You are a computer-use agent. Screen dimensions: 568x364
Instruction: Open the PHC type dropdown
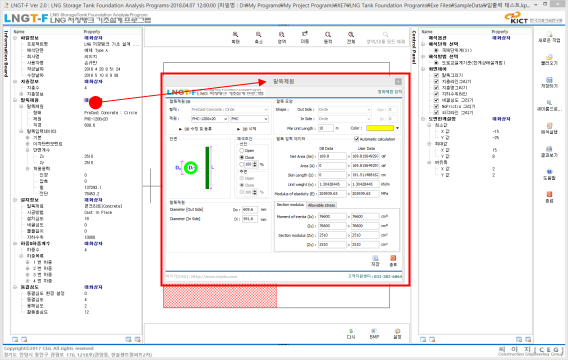250,119
